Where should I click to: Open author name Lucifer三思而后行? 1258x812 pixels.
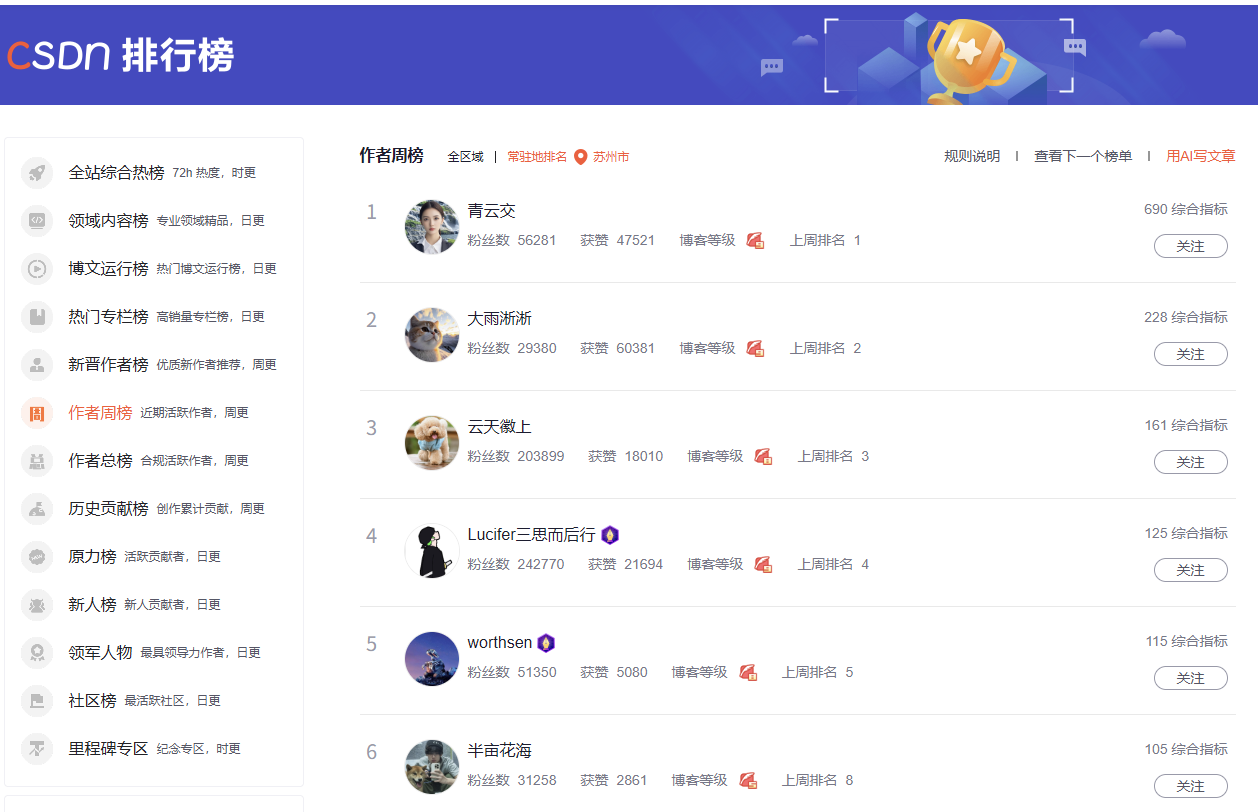click(531, 535)
